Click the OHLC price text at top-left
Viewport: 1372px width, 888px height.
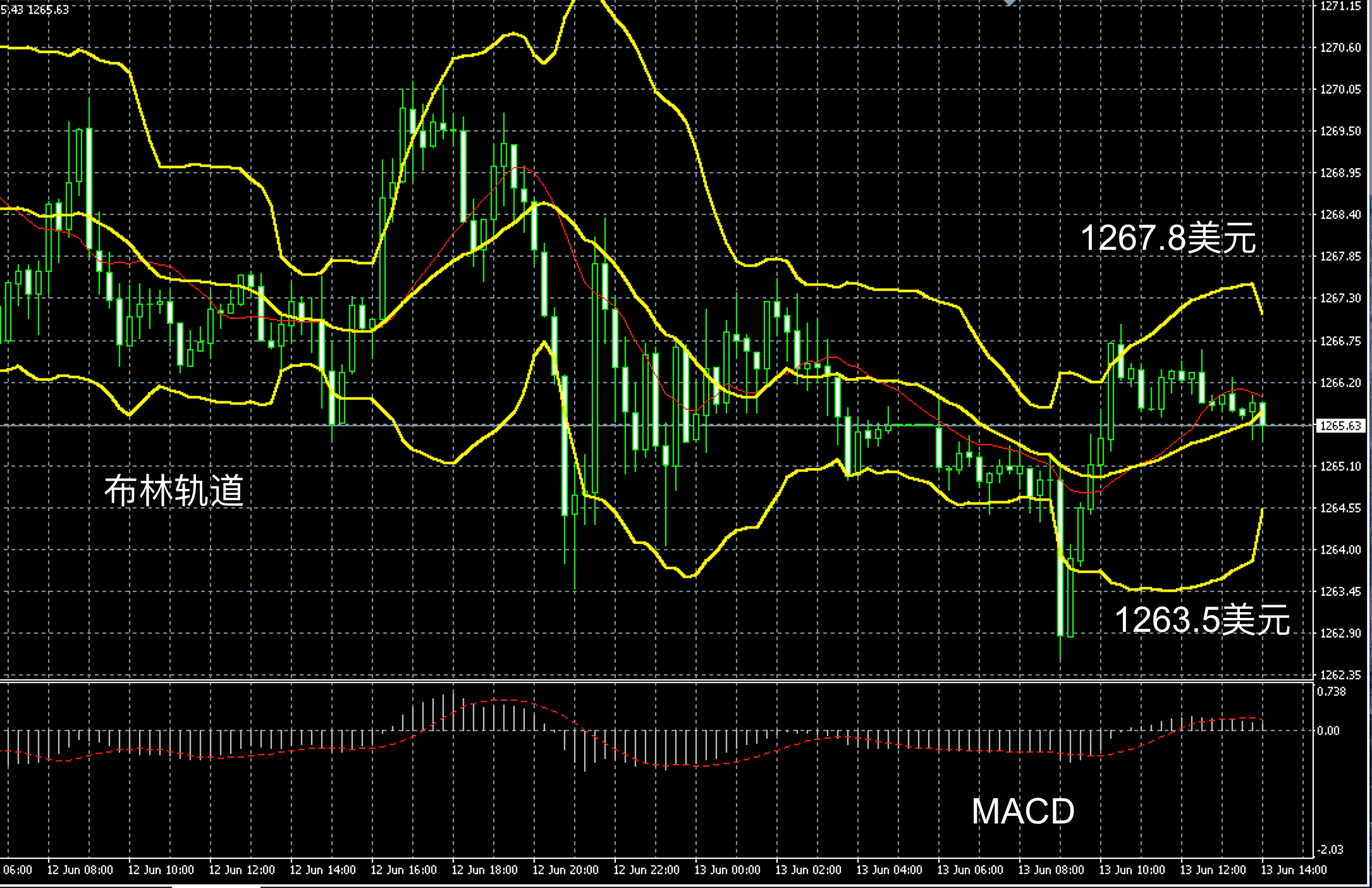click(35, 9)
